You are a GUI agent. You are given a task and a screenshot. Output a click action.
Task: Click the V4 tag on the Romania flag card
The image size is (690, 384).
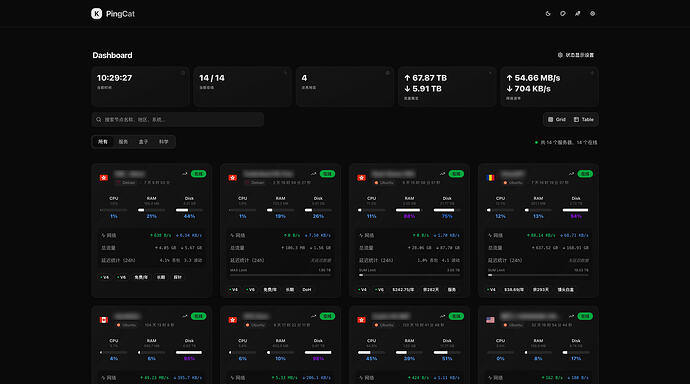coord(492,289)
